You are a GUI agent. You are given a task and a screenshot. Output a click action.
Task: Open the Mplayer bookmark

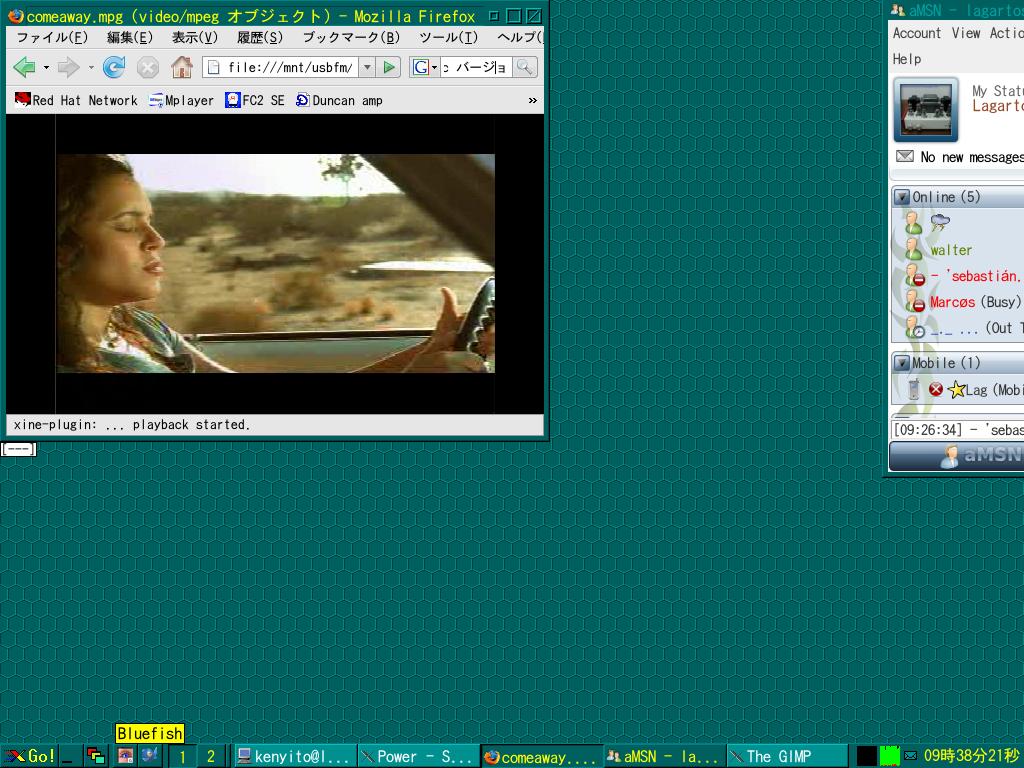tap(181, 100)
